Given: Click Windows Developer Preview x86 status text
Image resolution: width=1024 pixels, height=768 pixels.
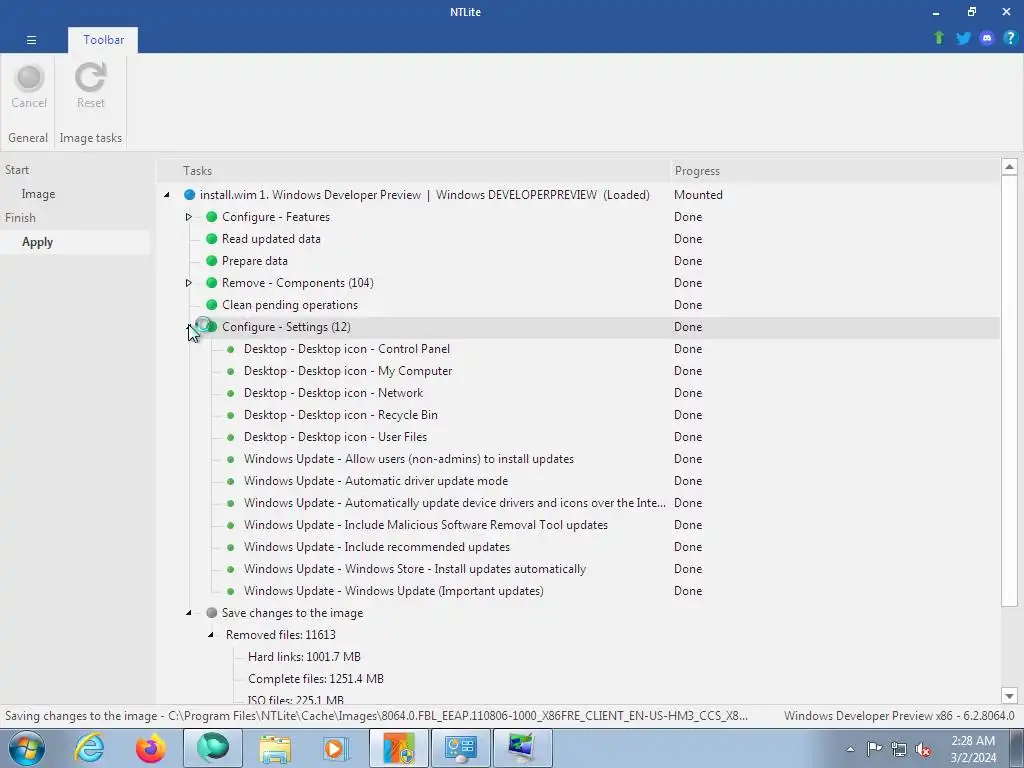Looking at the screenshot, I should 899,716.
